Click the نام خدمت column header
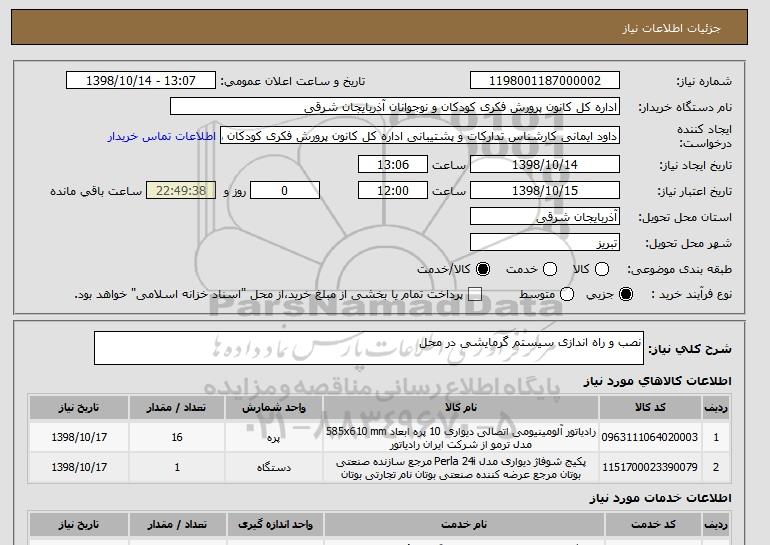 [x=464, y=524]
